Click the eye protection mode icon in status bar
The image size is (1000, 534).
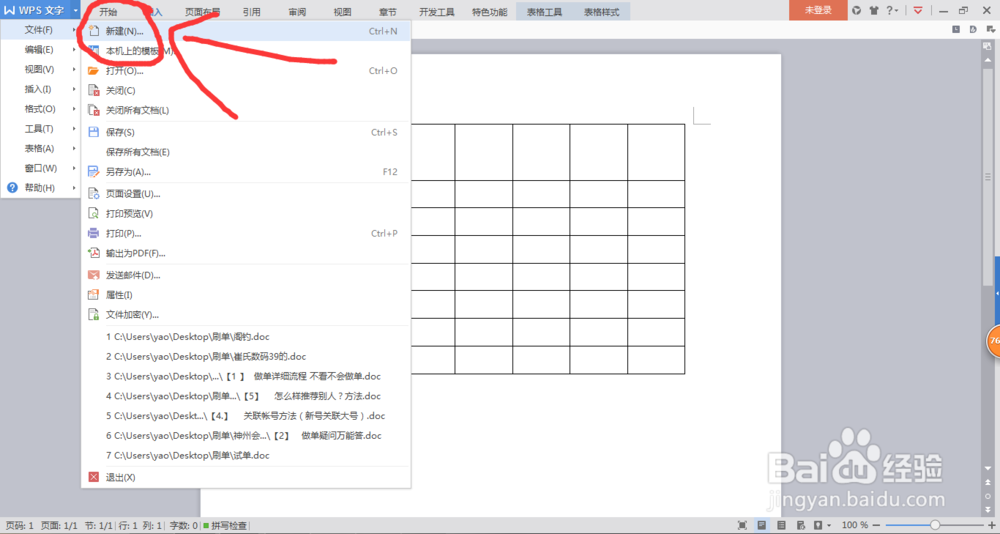[818, 525]
